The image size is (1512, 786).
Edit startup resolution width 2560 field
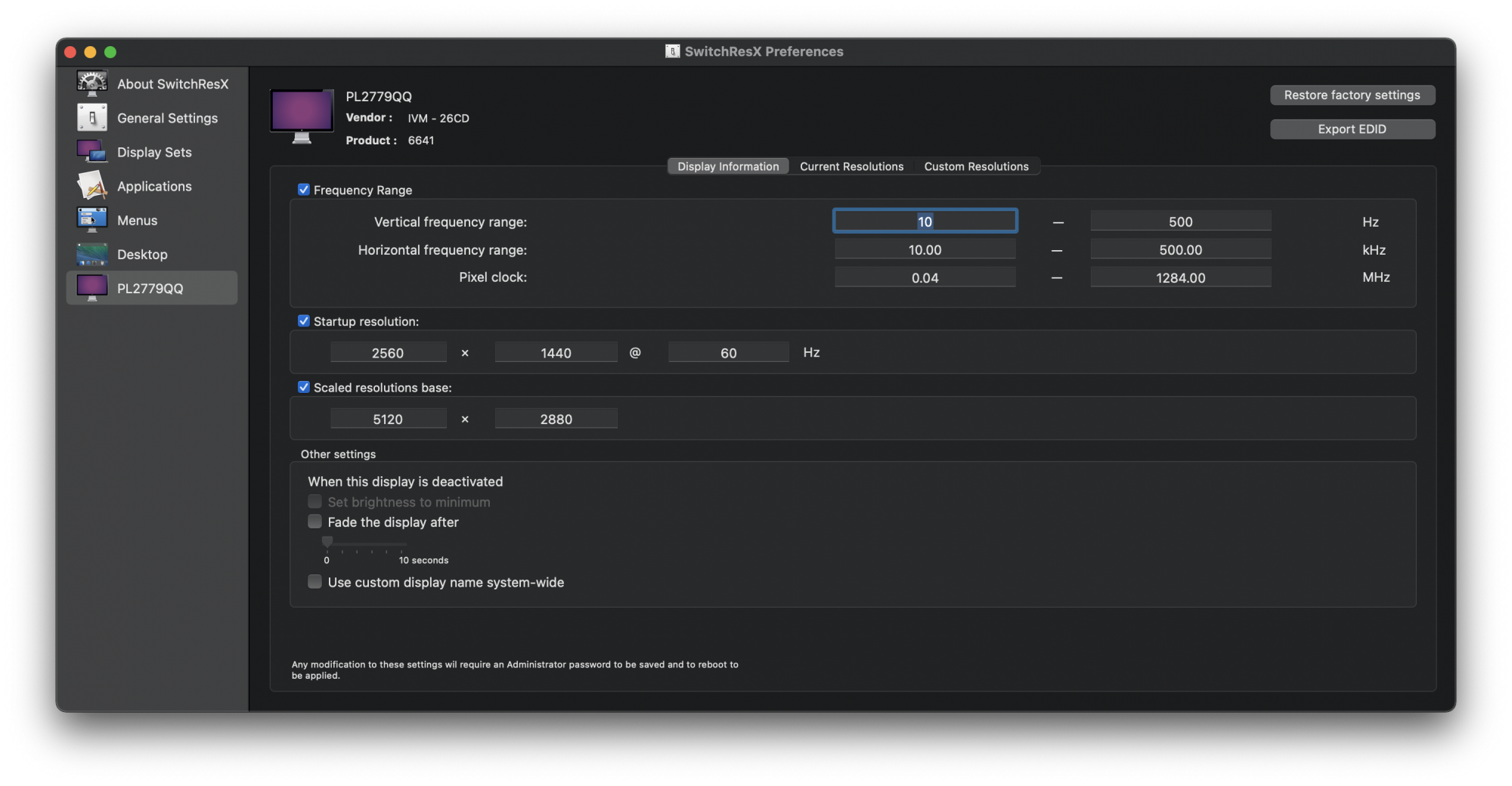coord(388,353)
